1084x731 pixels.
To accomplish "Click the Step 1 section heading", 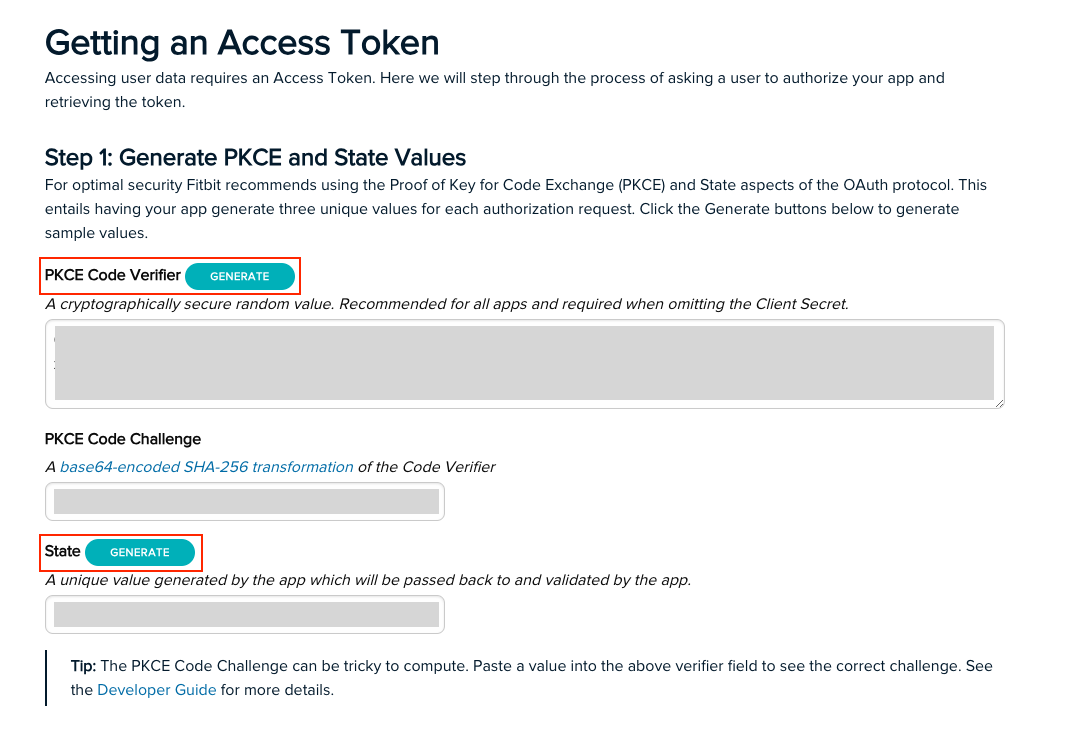I will 254,158.
